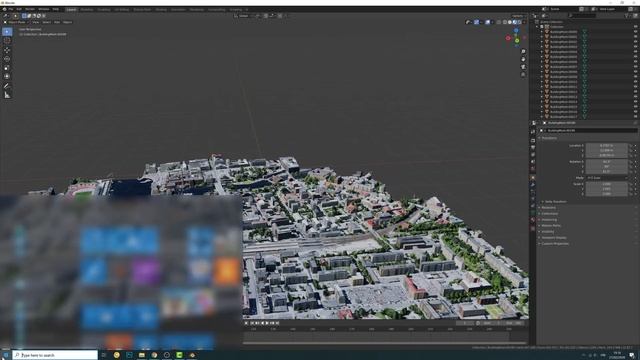Switch to the UV Editing workspace tab
640x360 pixels.
click(122, 9)
